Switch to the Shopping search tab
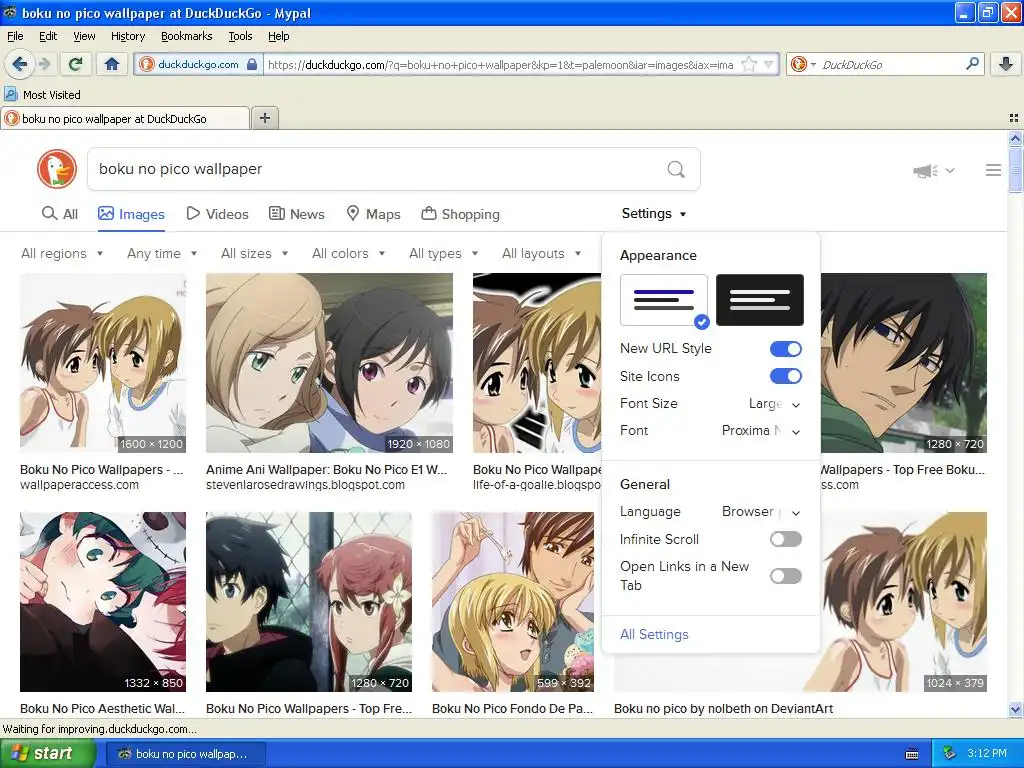The height and width of the screenshot is (768, 1024). [x=460, y=214]
